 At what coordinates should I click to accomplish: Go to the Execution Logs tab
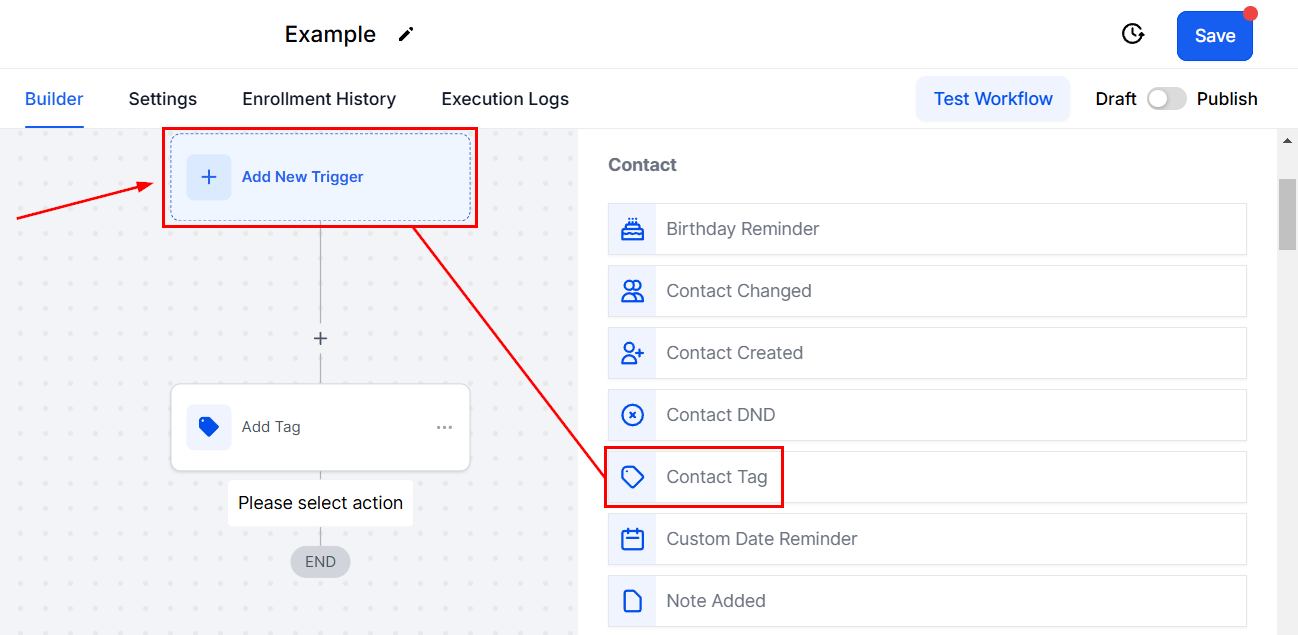click(x=505, y=99)
